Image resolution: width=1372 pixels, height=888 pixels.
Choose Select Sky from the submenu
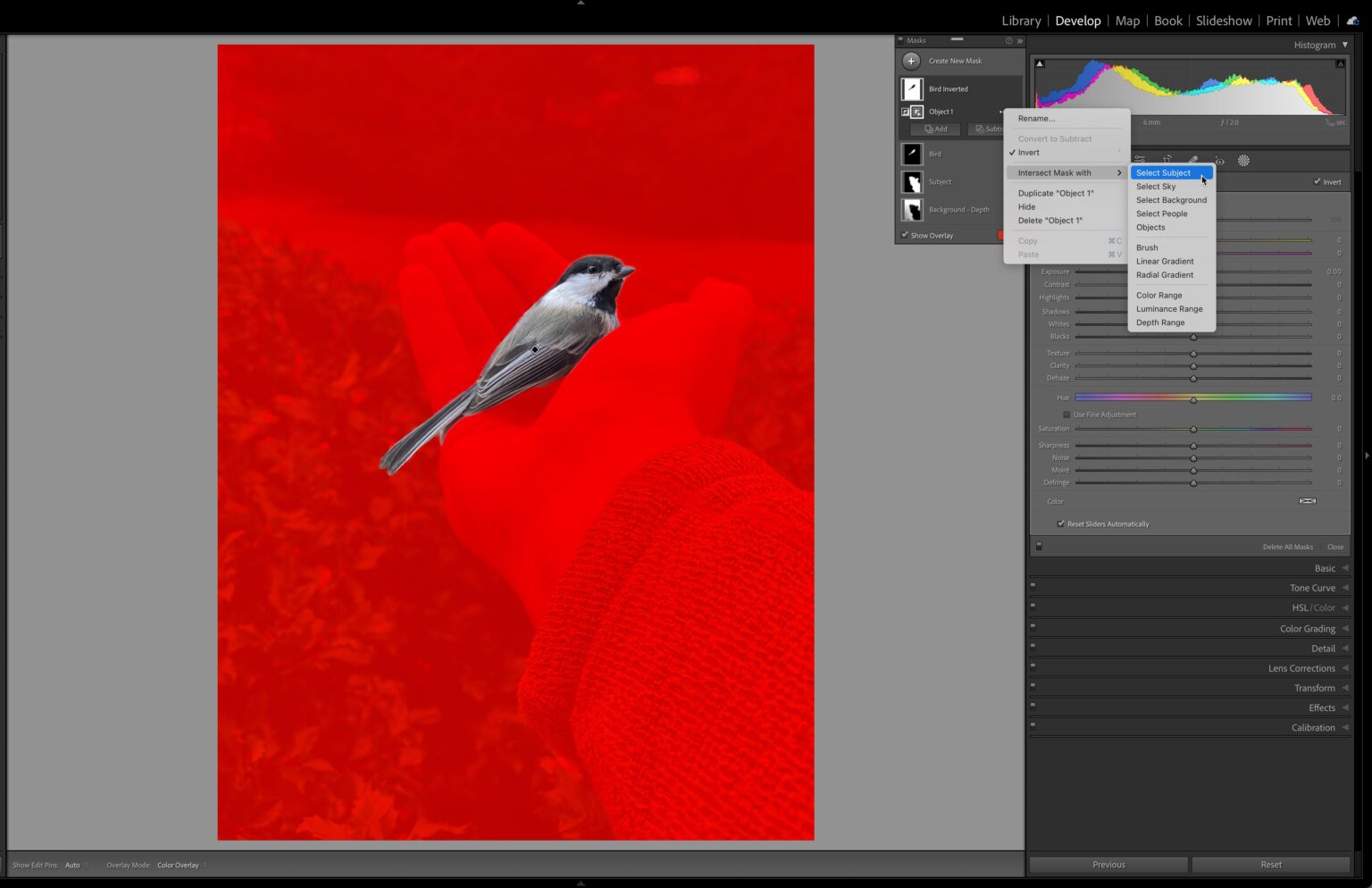click(x=1156, y=186)
